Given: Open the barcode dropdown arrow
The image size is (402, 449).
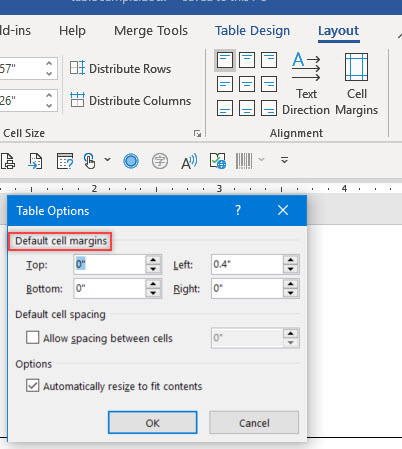Looking at the screenshot, I should [262, 160].
